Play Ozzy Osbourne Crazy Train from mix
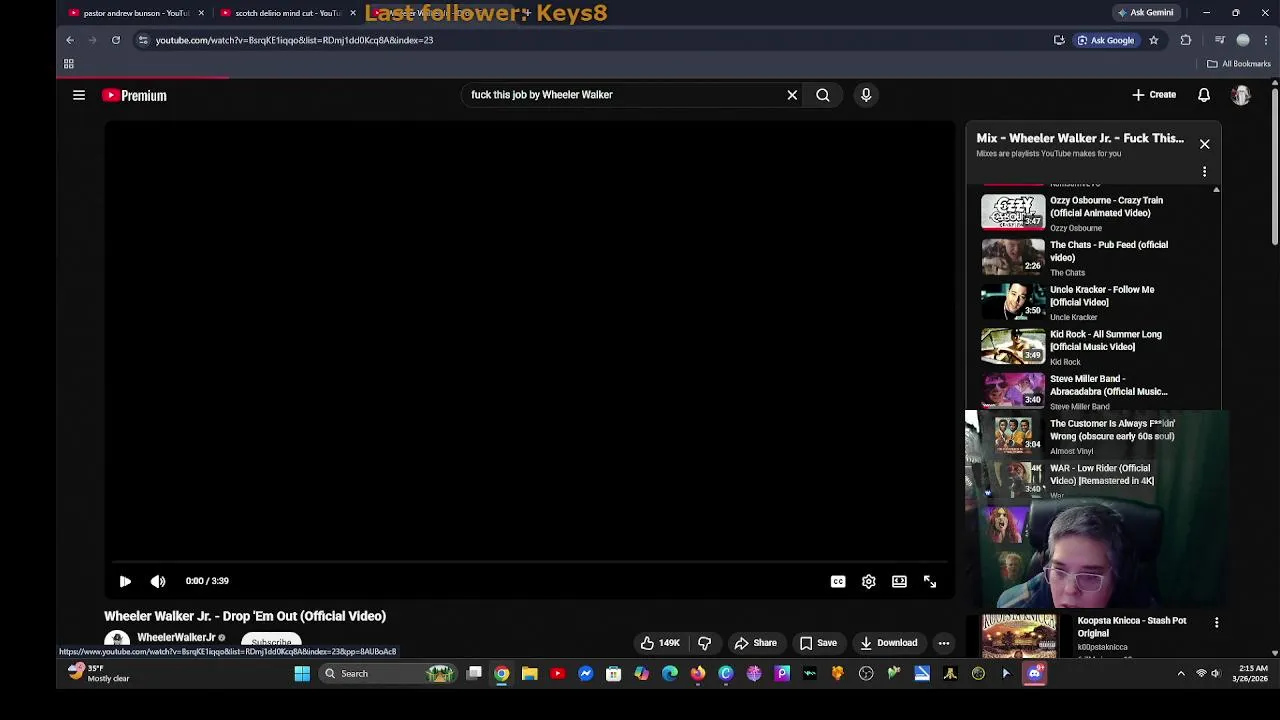Viewport: 1280px width, 720px height. tap(1096, 213)
